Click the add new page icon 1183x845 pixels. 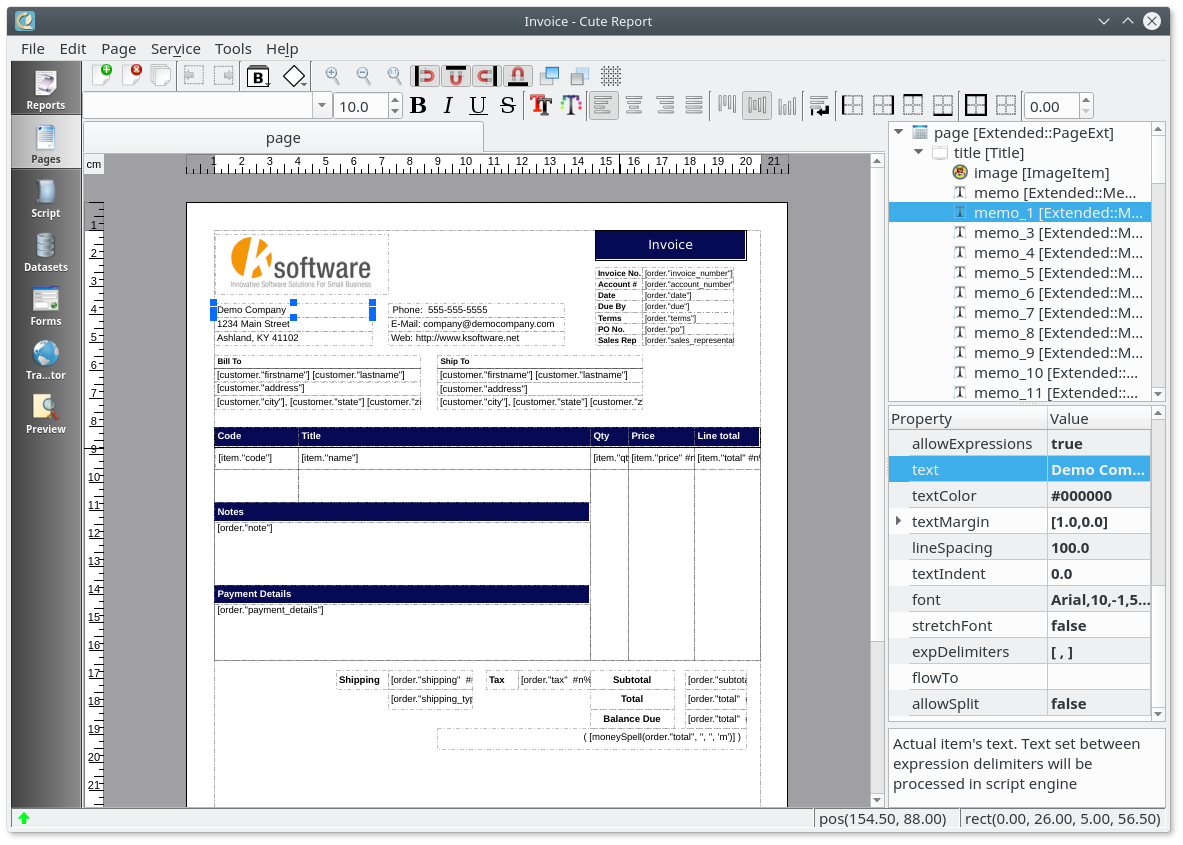point(102,76)
